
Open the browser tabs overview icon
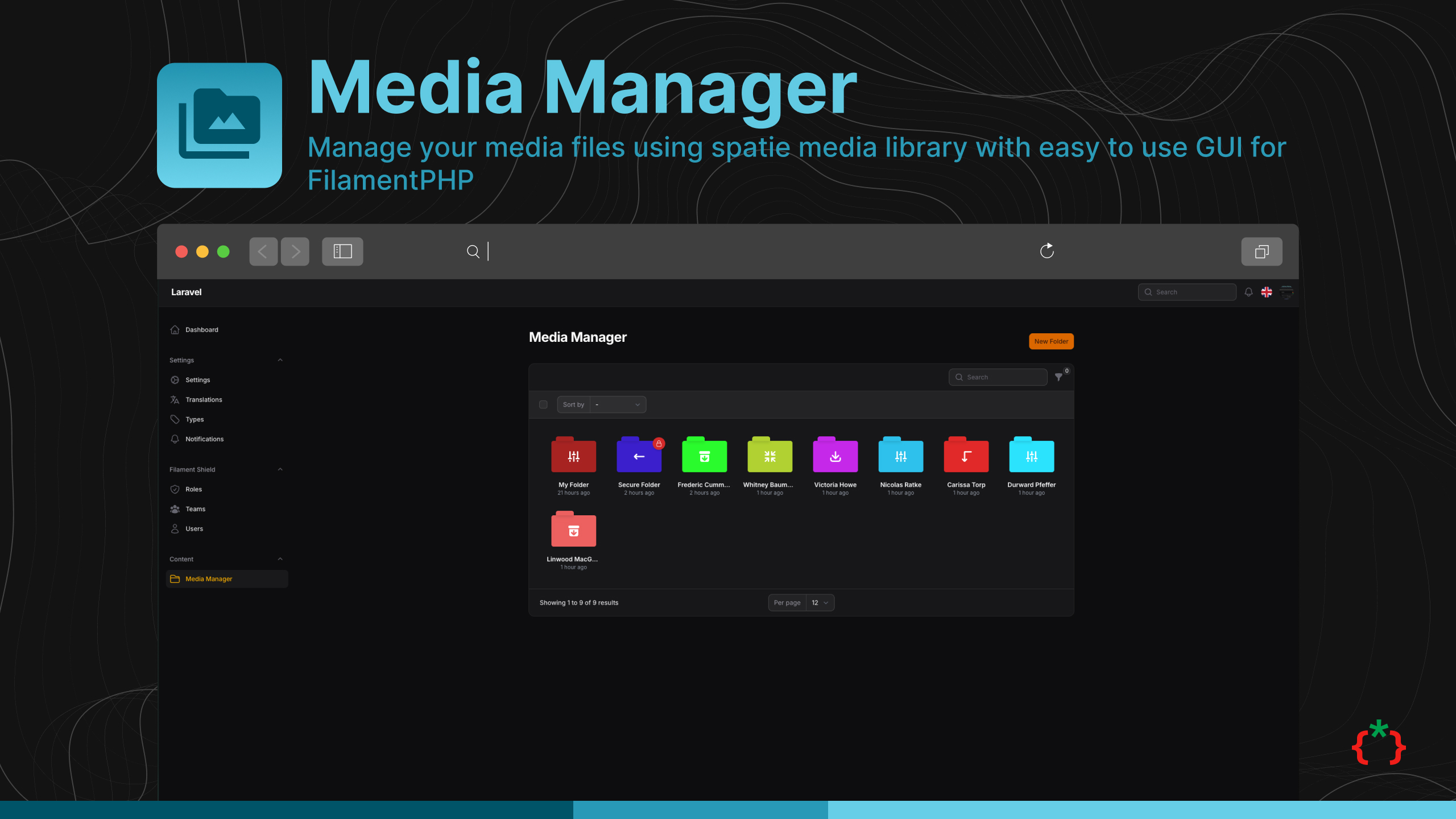(1261, 251)
